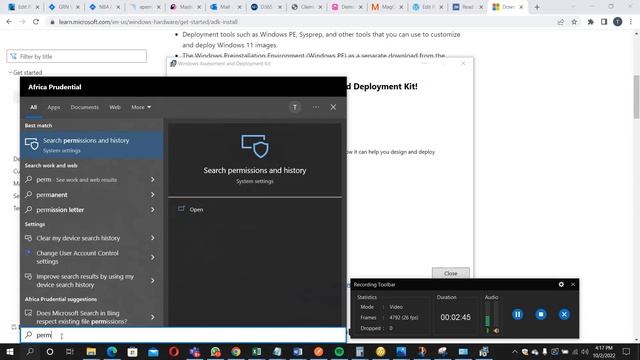This screenshot has height=360, width=640.
Task: Switch to Documents search filter
Action: (x=84, y=107)
